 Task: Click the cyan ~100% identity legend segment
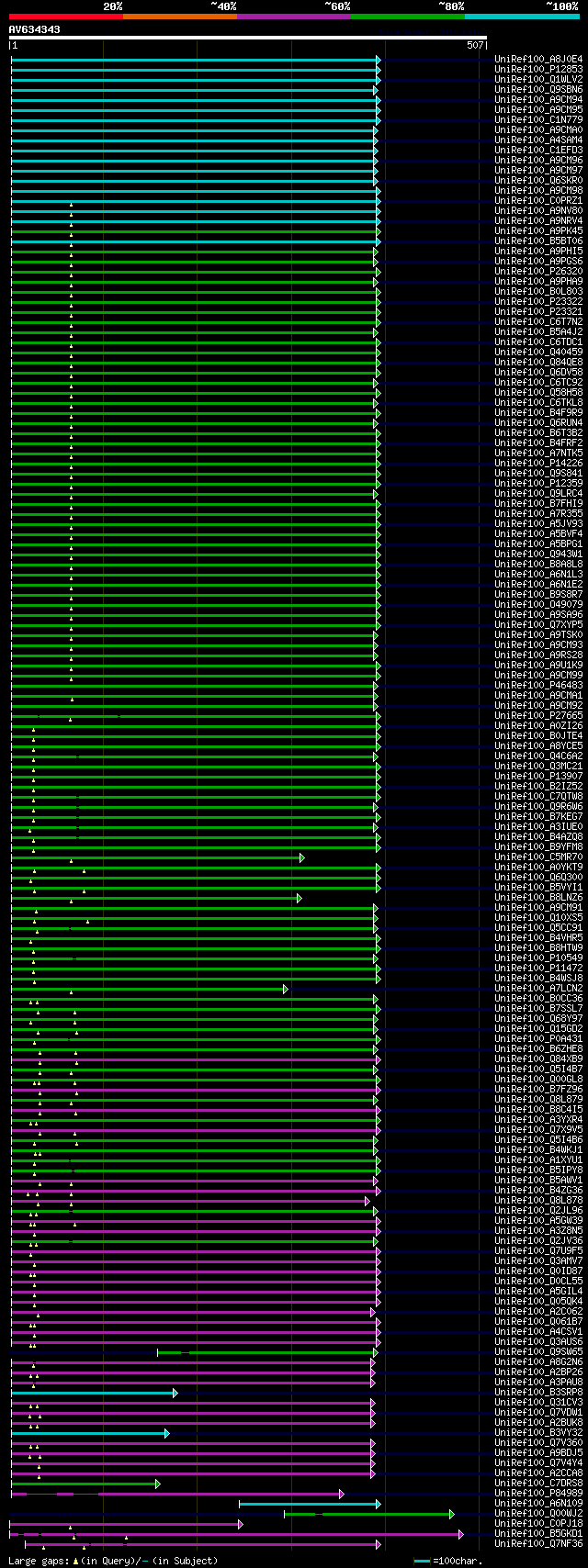point(522,16)
